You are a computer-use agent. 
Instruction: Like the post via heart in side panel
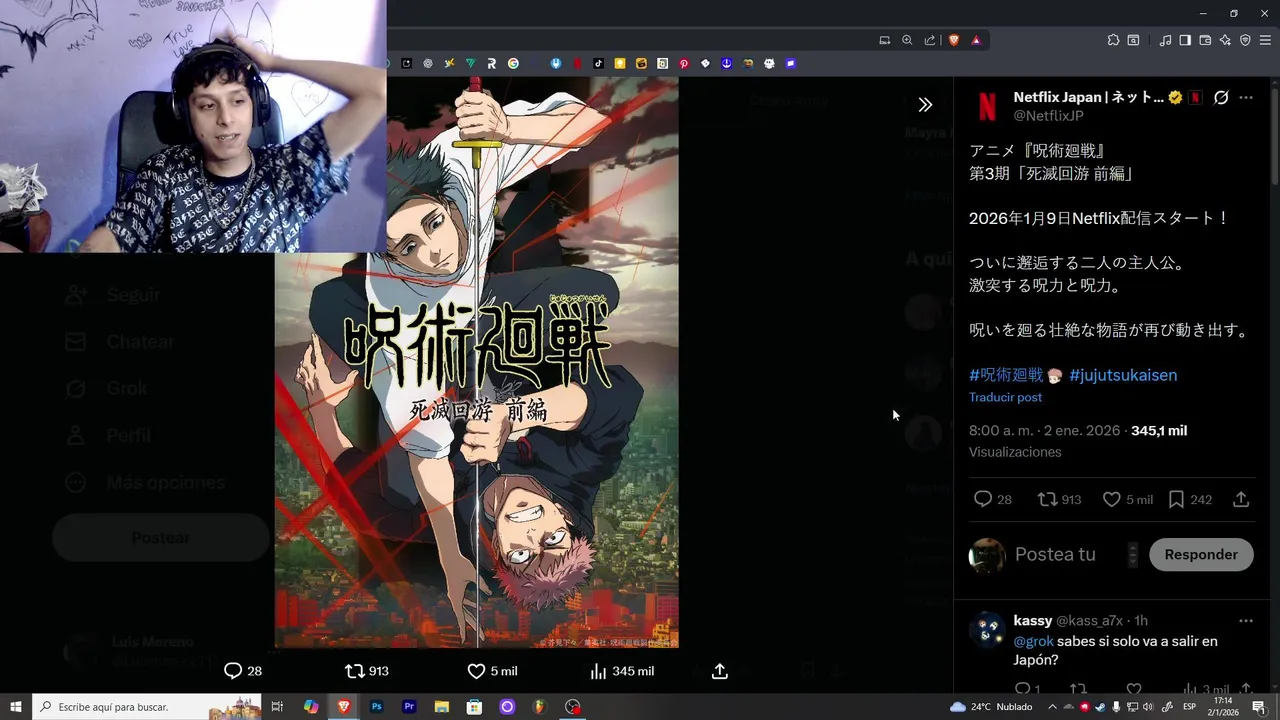point(1111,499)
